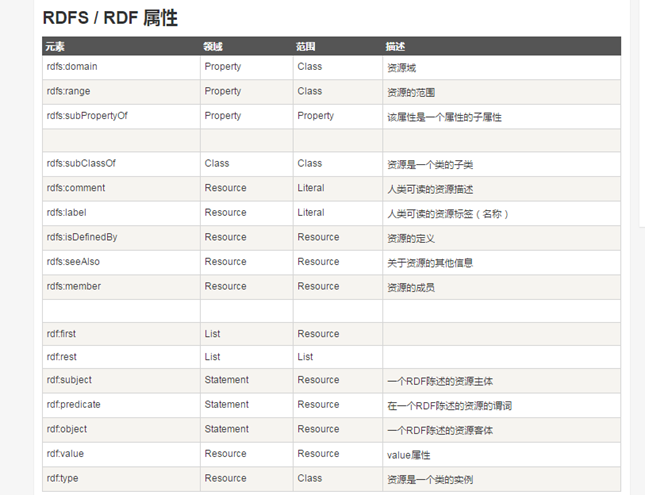Screen dimensions: 645x495
Task: Click Literal range in rdfs:label row
Action: [311, 213]
